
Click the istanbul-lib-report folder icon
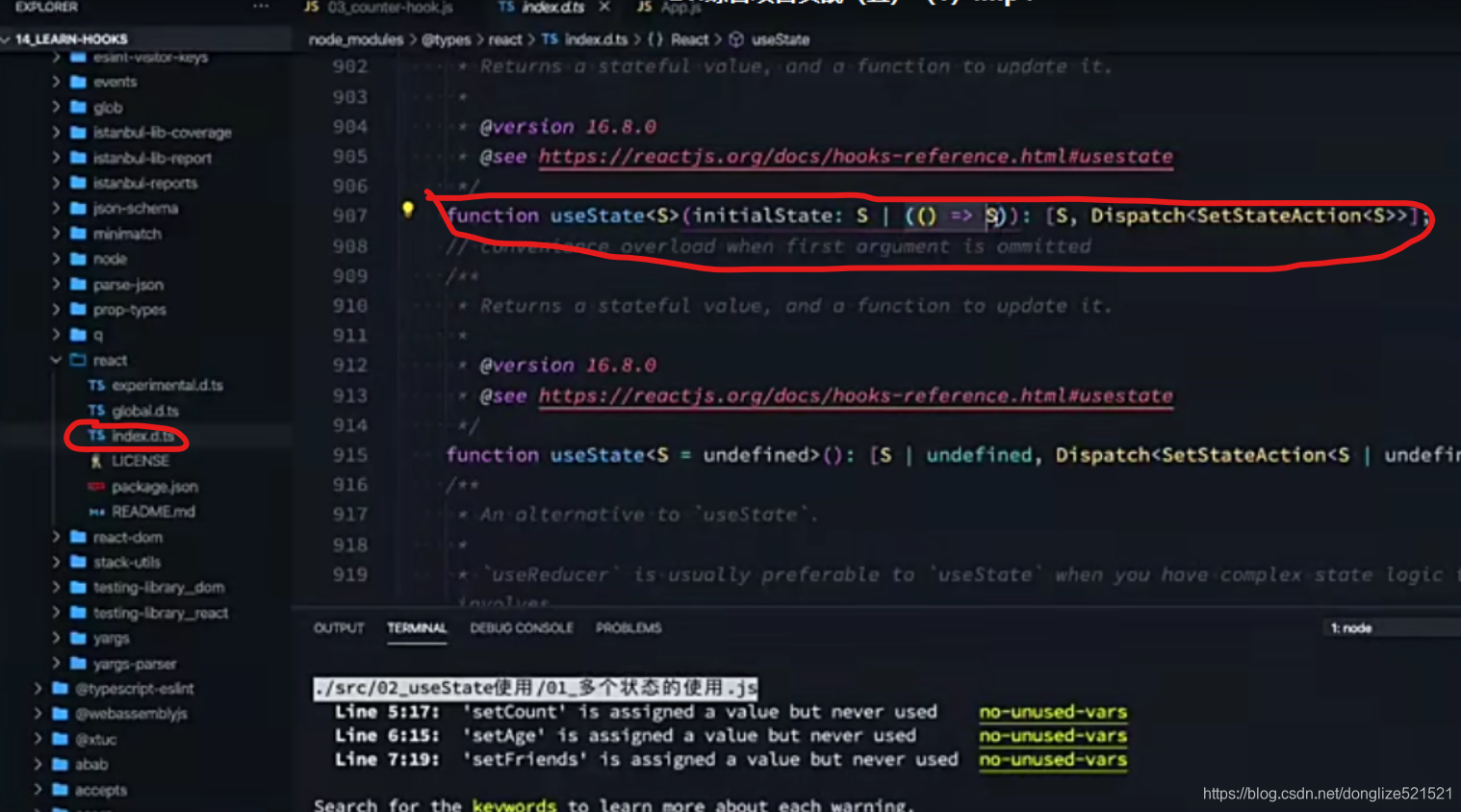click(x=78, y=158)
